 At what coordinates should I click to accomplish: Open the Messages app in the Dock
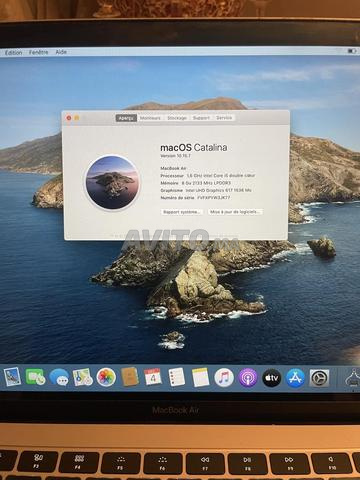(59, 377)
